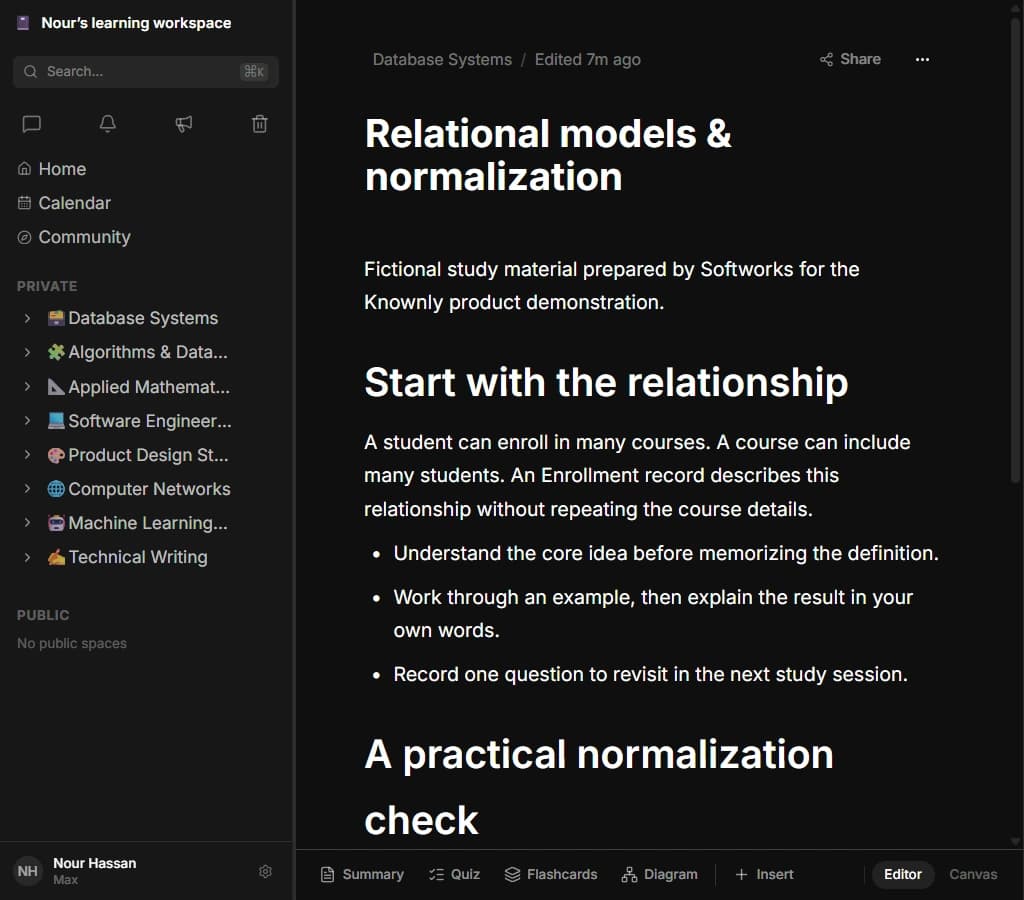Expand the Technical Writing space
Viewport: 1024px width, 900px height.
[x=27, y=556]
